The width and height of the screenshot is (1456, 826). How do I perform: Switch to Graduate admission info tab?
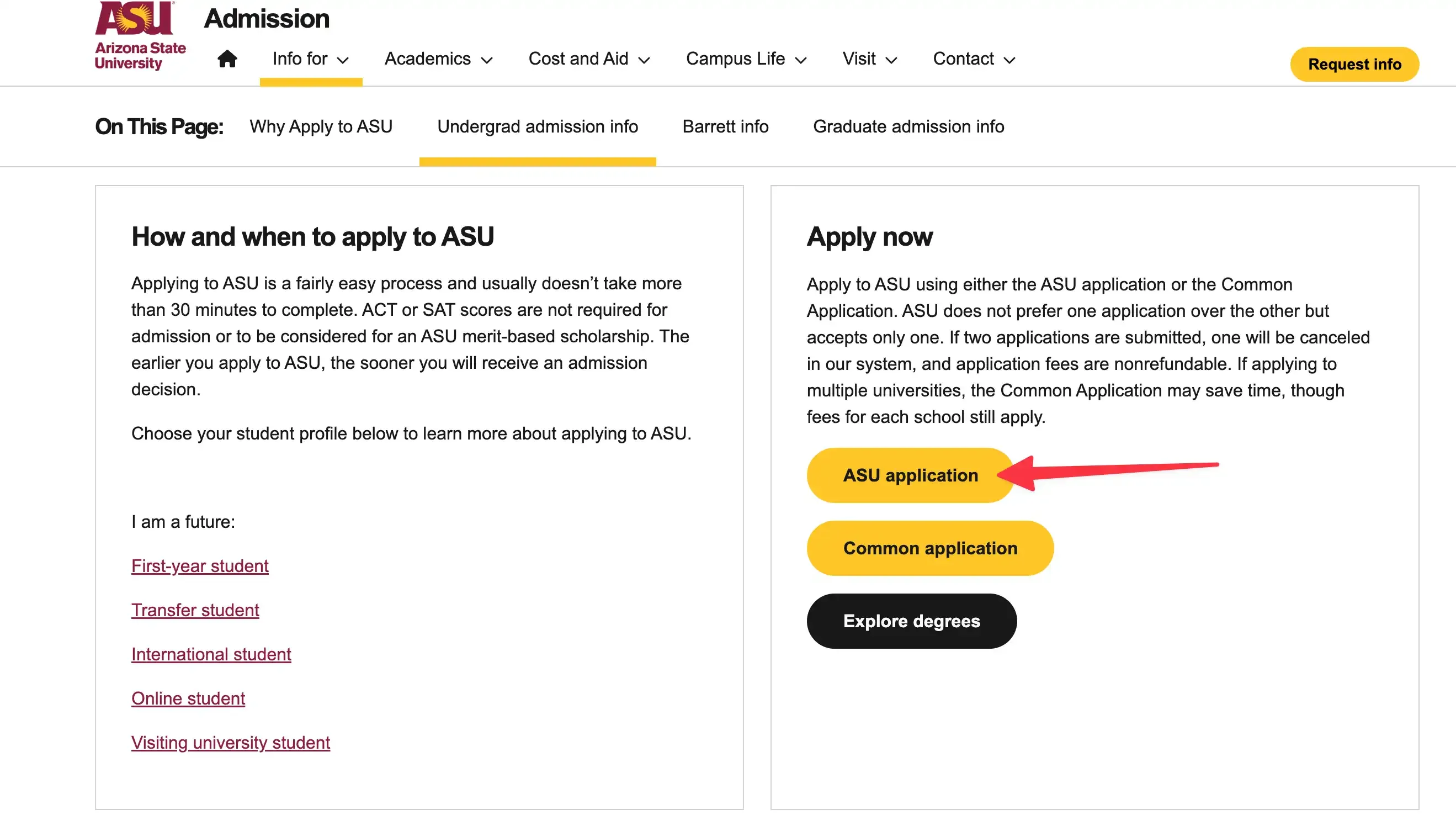908,126
